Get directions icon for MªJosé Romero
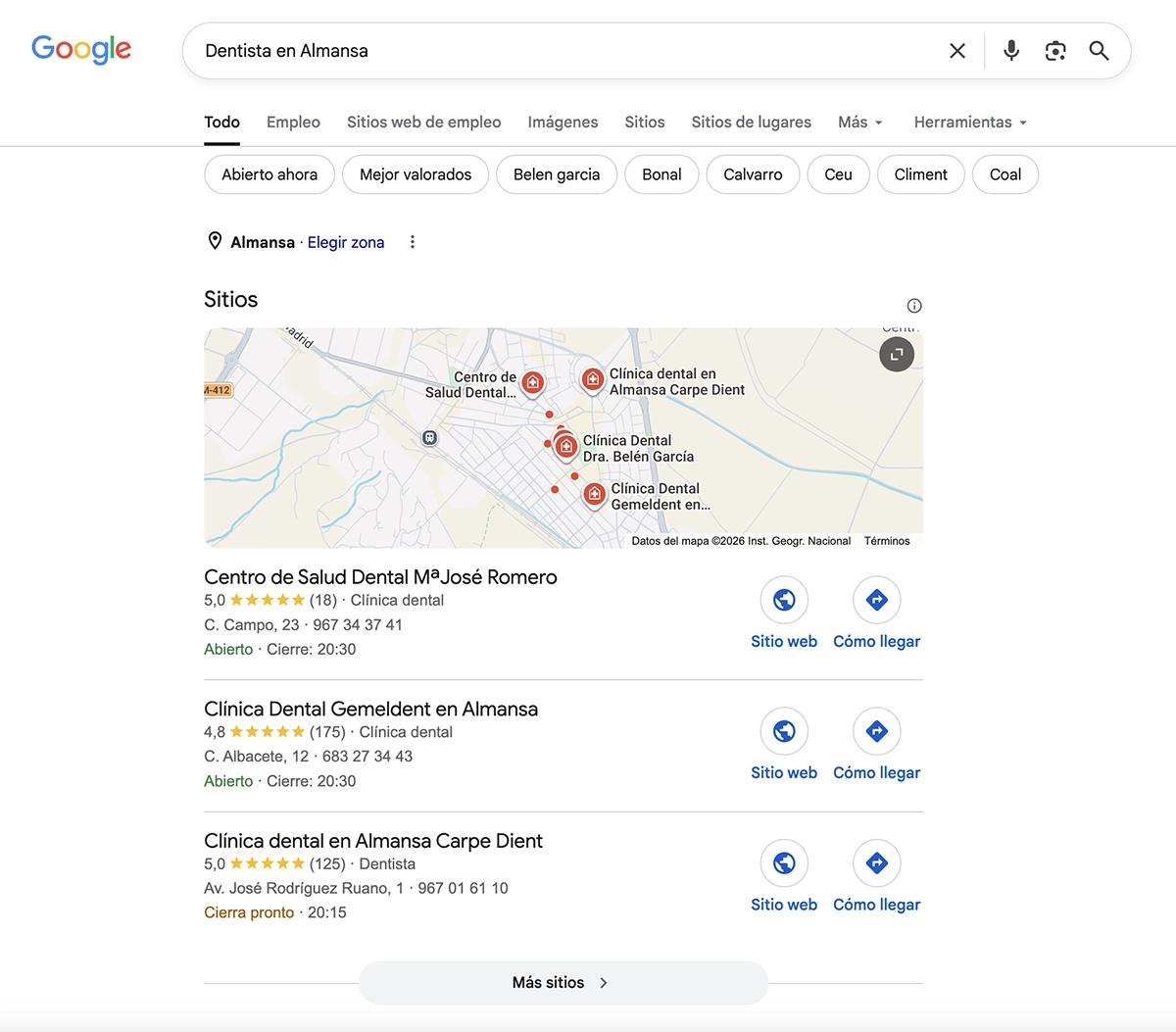This screenshot has height=1032, width=1176. coord(877,600)
